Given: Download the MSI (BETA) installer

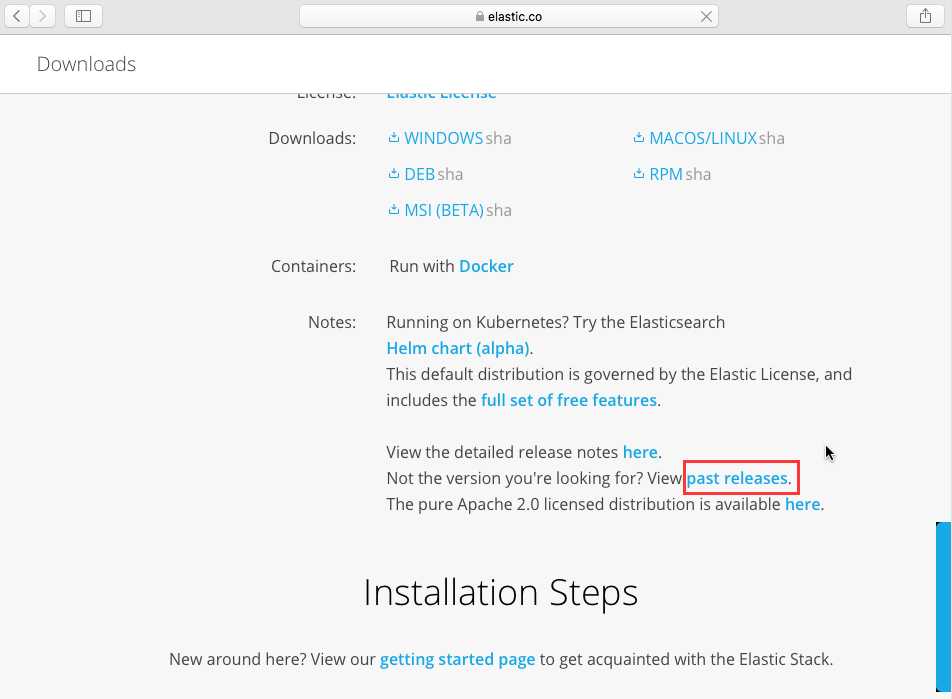Looking at the screenshot, I should 444,210.
